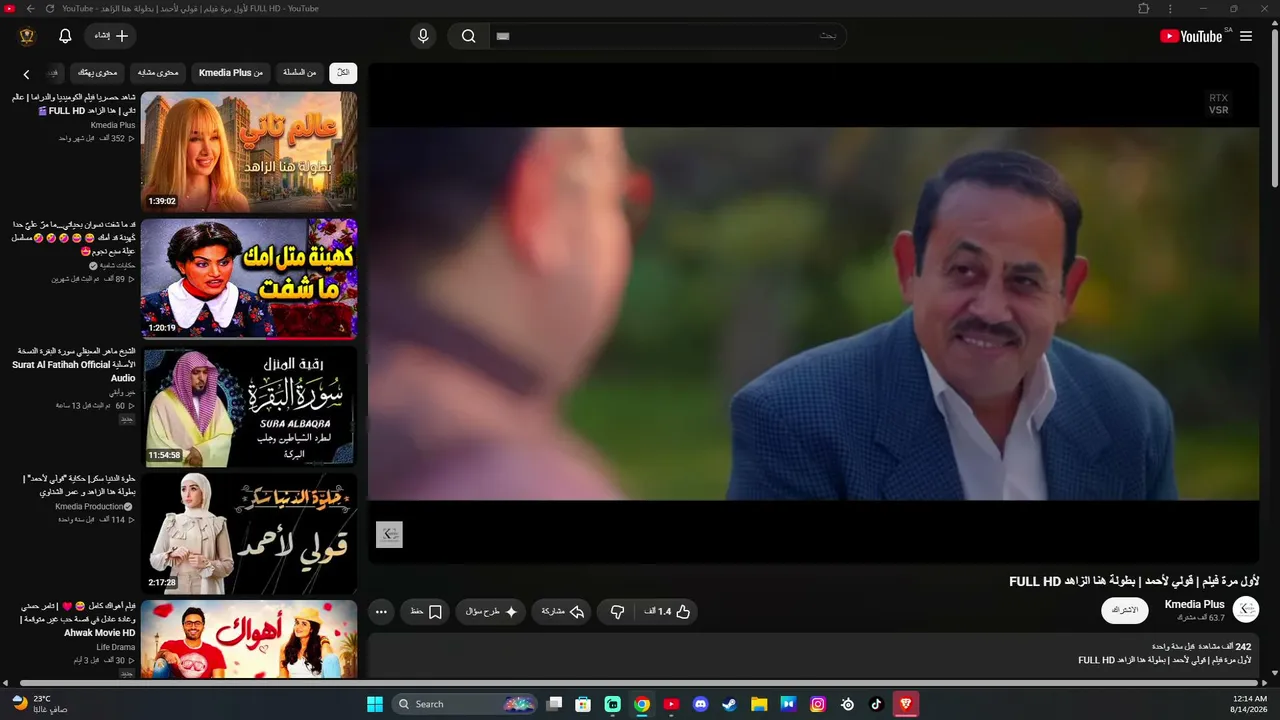Go back using the browser back arrow
Viewport: 1280px width, 720px height.
pyautogui.click(x=30, y=8)
